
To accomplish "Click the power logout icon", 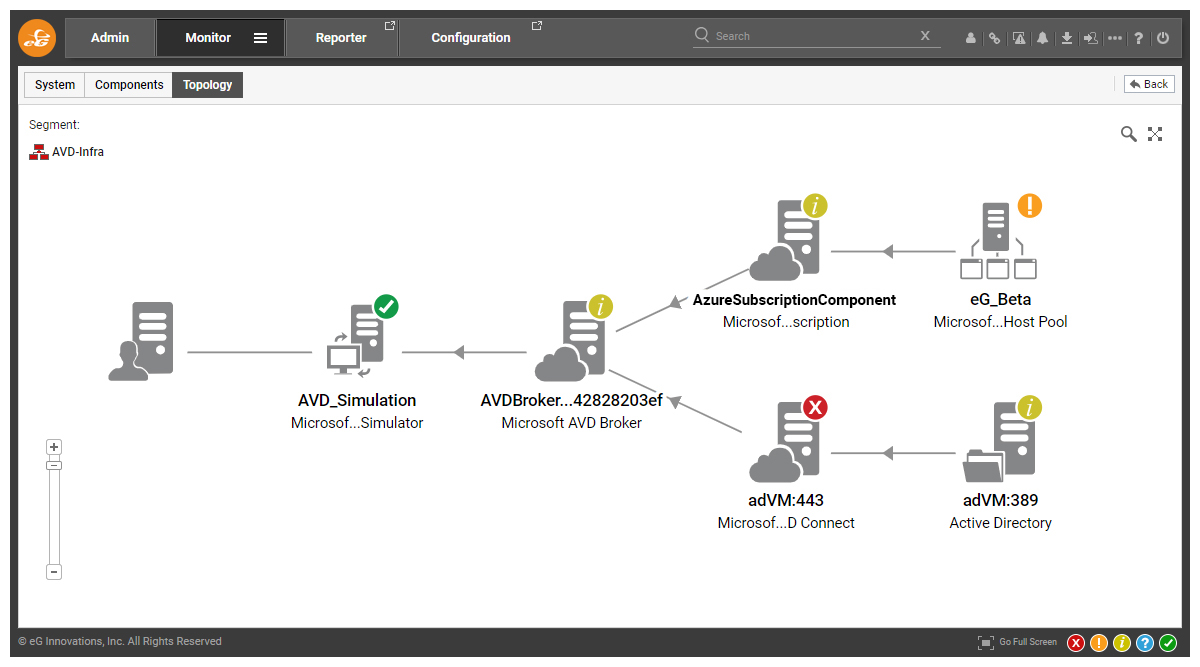I will [x=1163, y=38].
